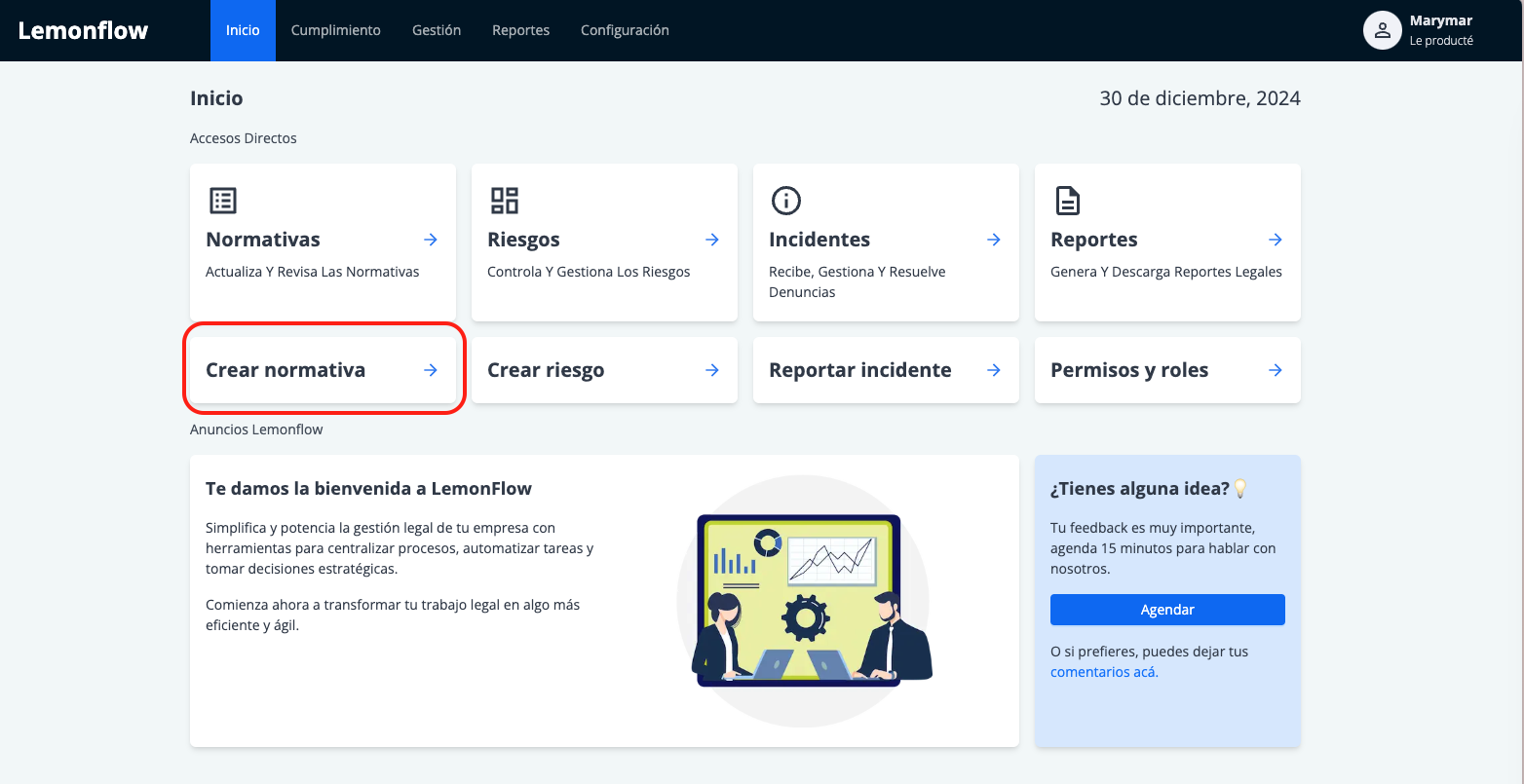Click the arrow next to Crear riesgo
The width and height of the screenshot is (1524, 784).
coord(712,370)
